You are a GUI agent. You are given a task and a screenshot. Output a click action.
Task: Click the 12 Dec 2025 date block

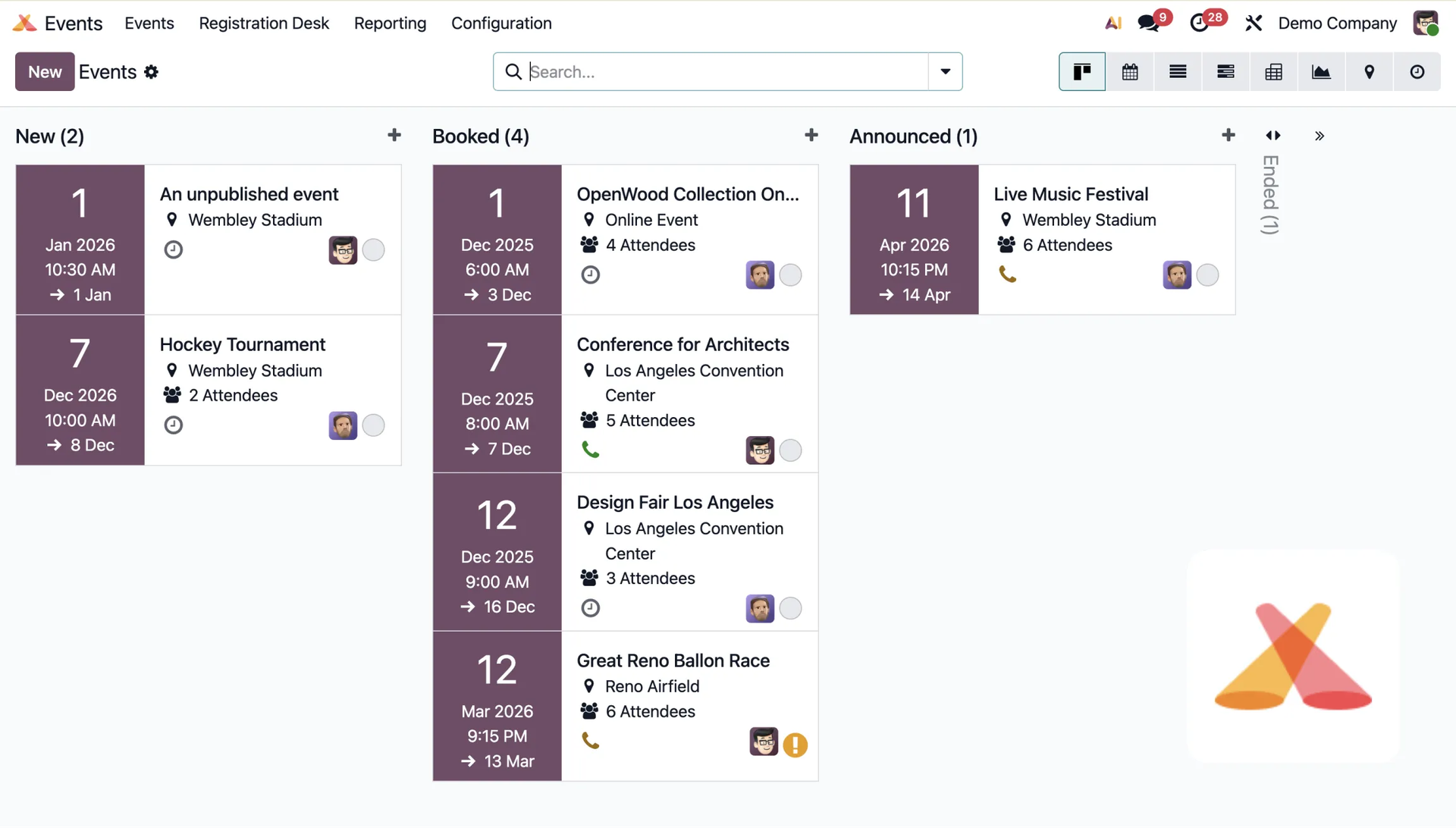[x=497, y=553]
